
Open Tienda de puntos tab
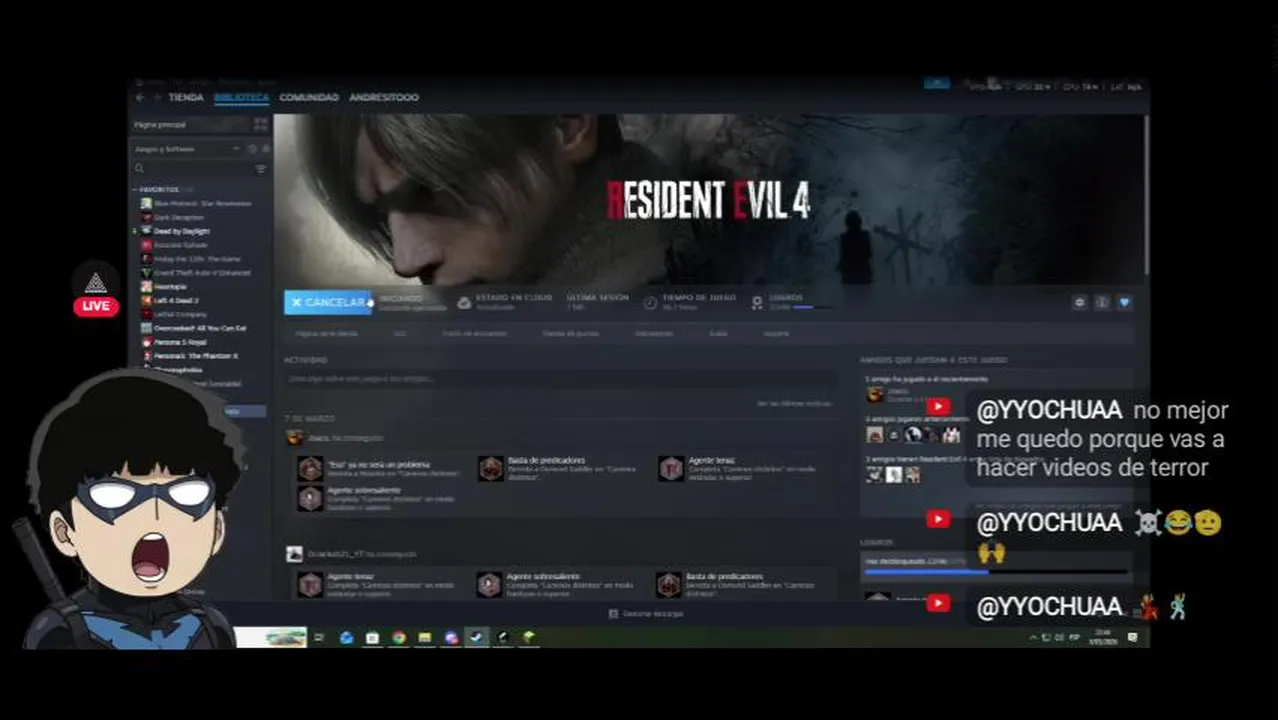(x=570, y=333)
